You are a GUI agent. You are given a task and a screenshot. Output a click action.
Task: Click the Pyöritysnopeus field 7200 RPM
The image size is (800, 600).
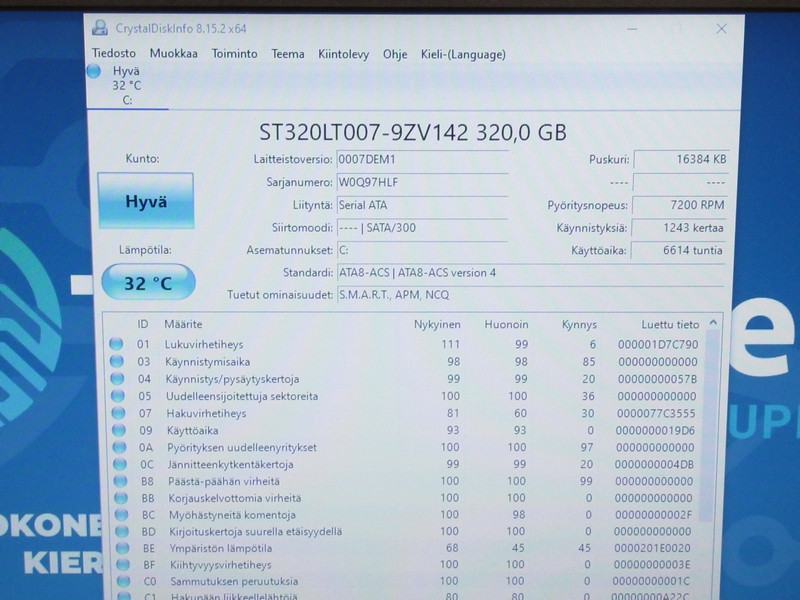pyautogui.click(x=679, y=205)
